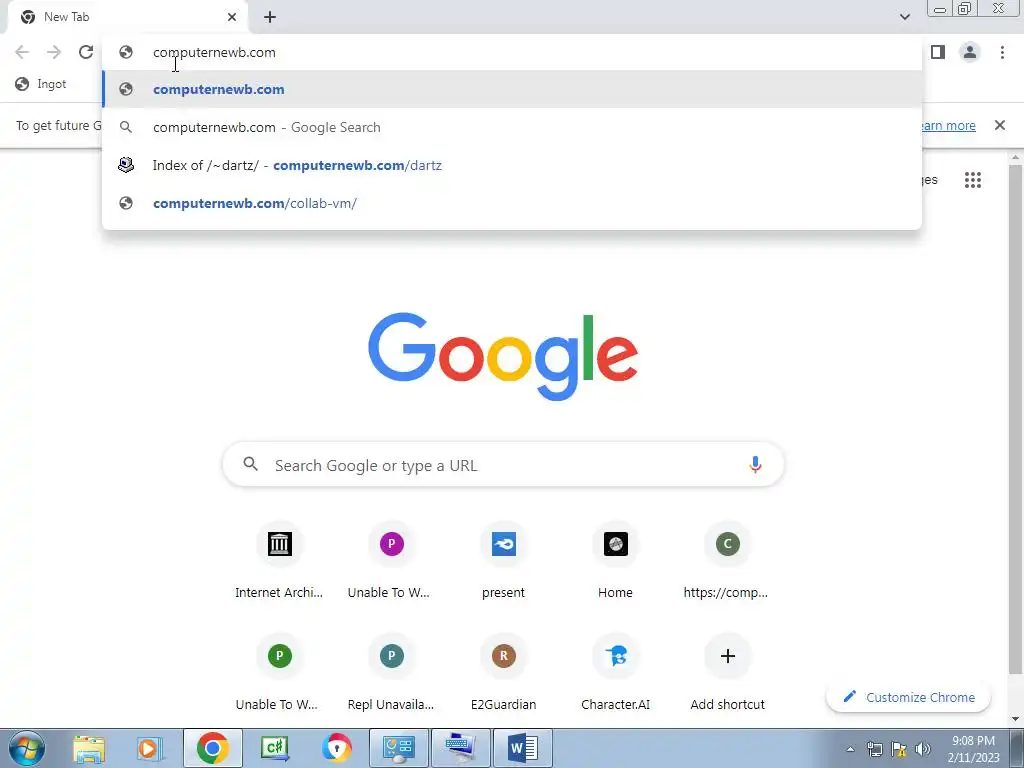Click the Learn more link
Viewport: 1024px width, 768px height.
(x=948, y=125)
